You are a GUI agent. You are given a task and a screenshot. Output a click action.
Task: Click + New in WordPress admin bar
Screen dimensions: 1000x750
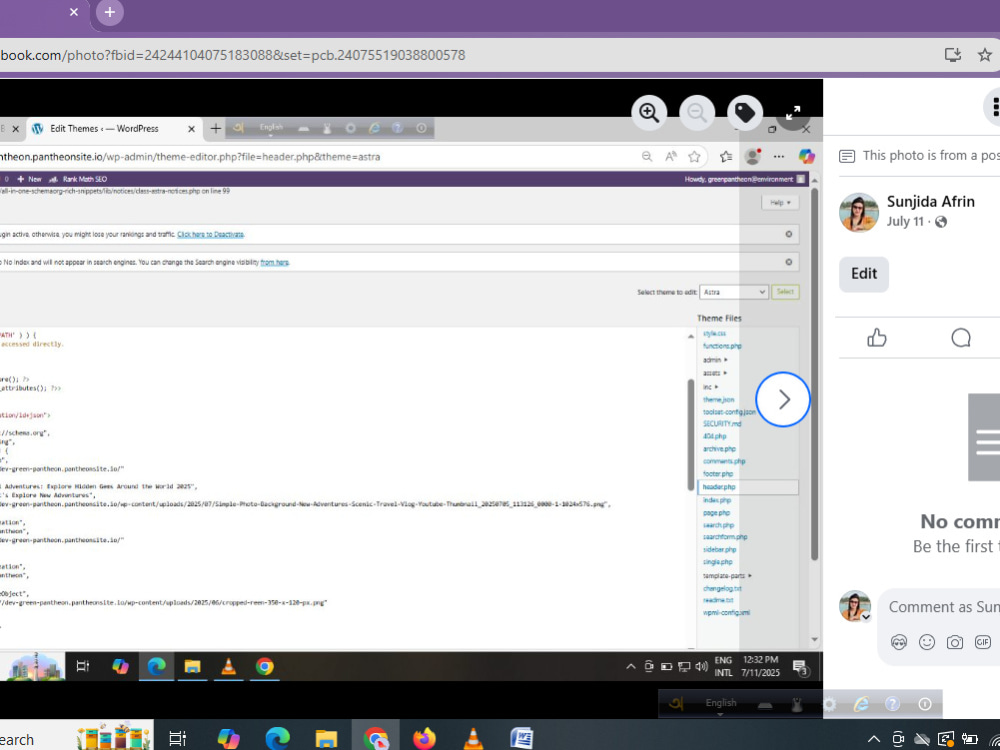29,179
